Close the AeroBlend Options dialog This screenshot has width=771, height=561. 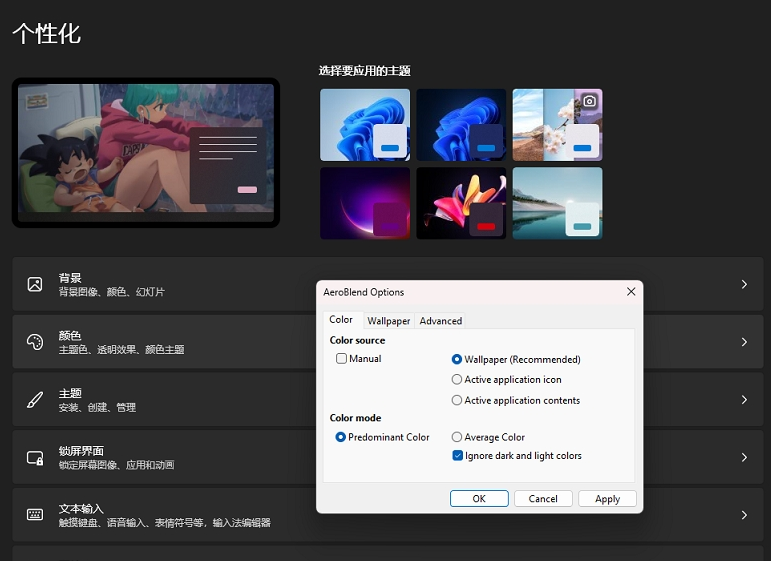(x=631, y=292)
